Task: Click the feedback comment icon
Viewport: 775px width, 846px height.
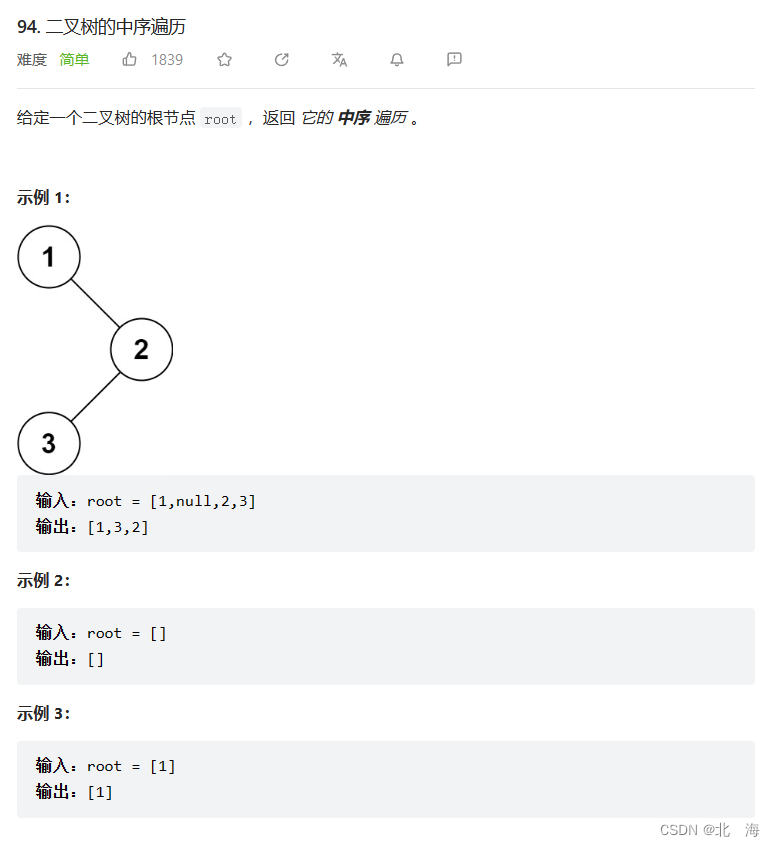Action: coord(454,59)
